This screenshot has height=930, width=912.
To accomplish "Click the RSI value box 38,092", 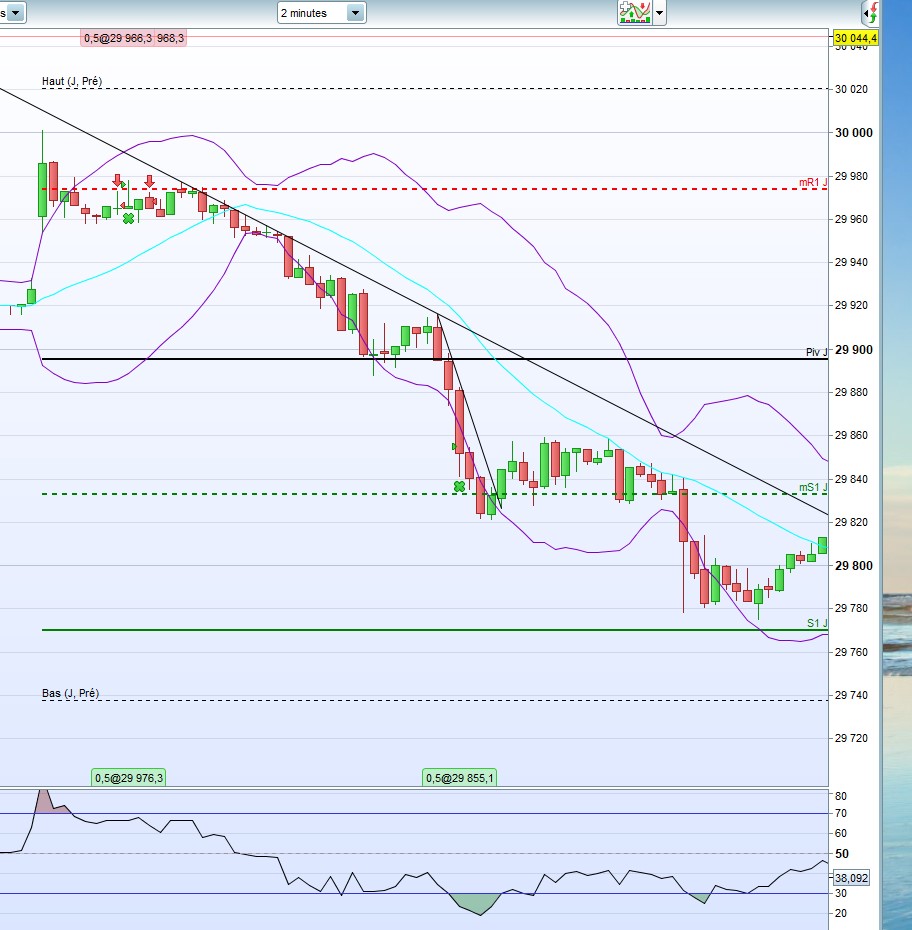I will click(852, 878).
